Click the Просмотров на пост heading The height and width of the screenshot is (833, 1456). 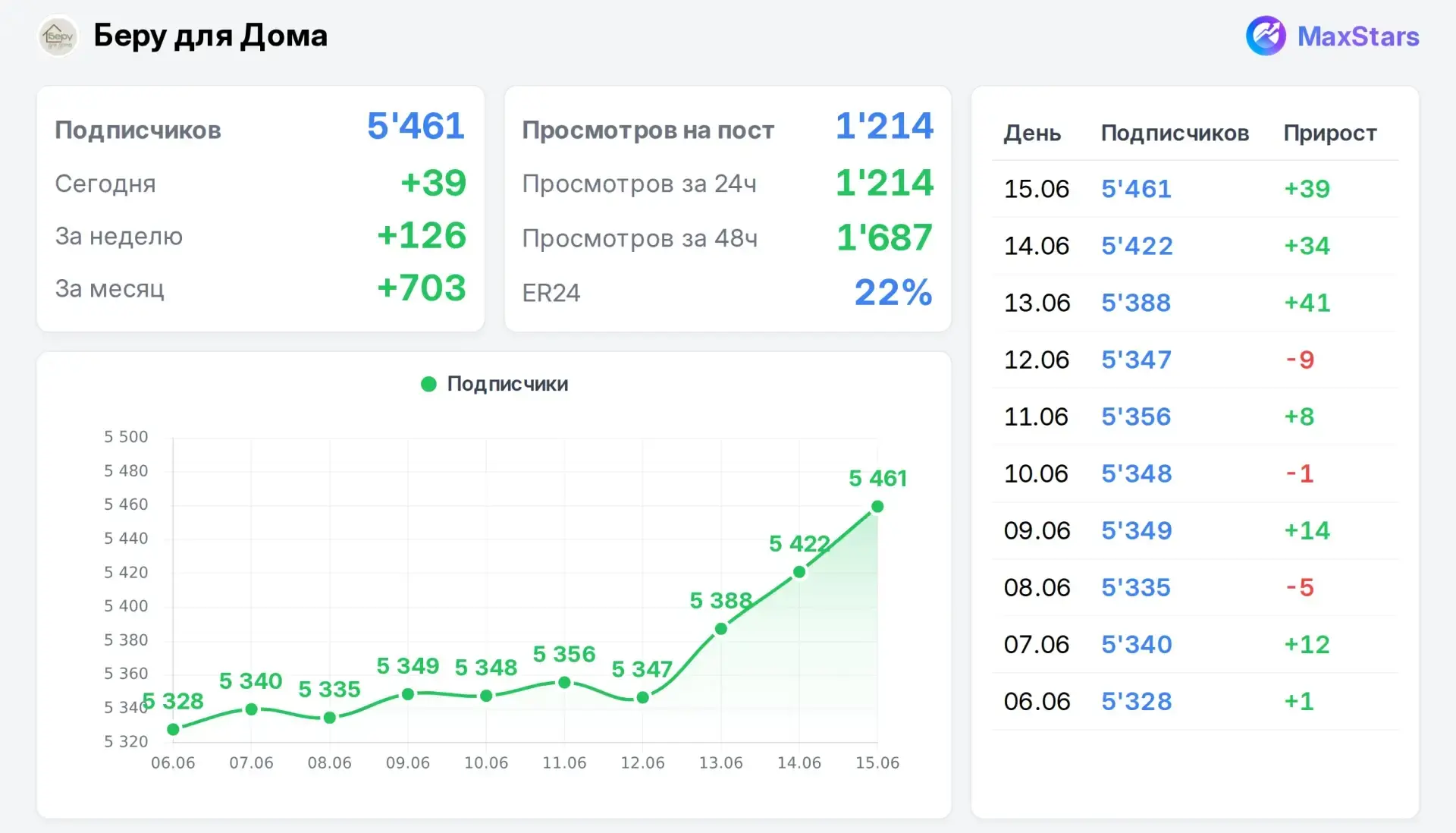tap(648, 130)
